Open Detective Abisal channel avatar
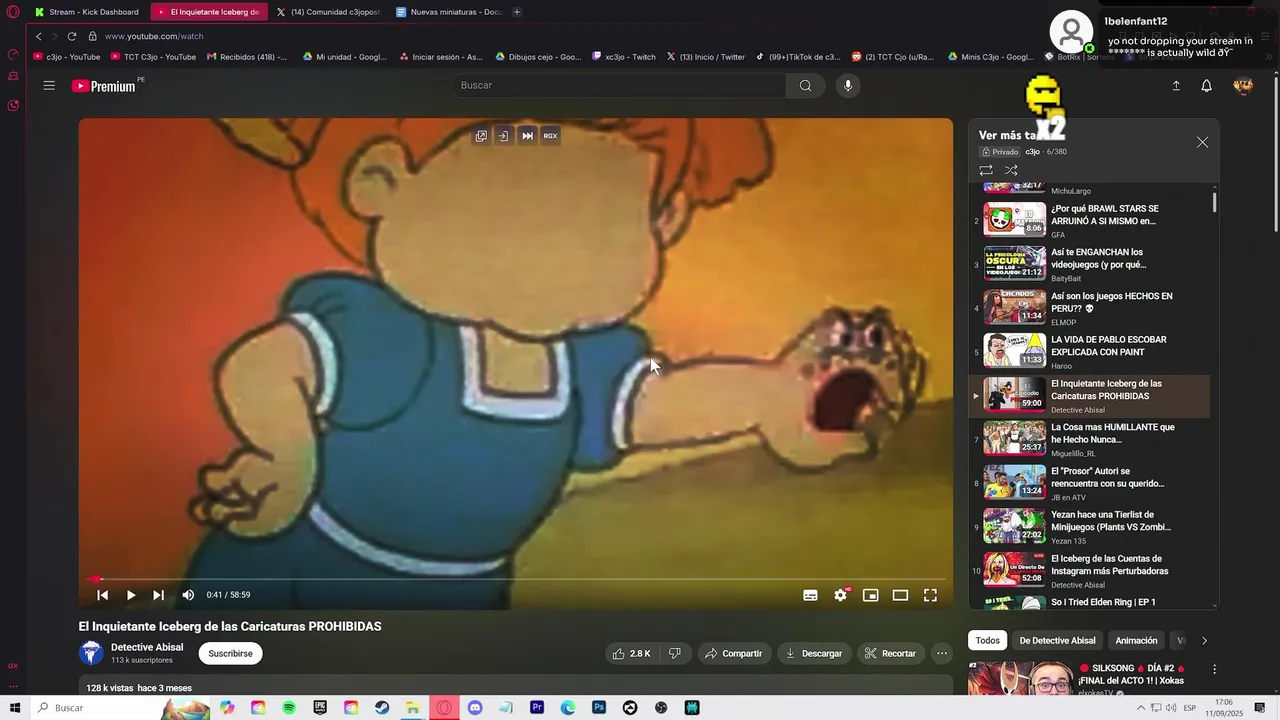1280x720 pixels. 91,653
